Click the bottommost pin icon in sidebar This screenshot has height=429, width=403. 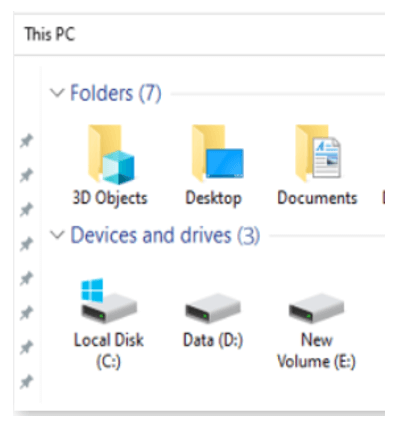[26, 382]
